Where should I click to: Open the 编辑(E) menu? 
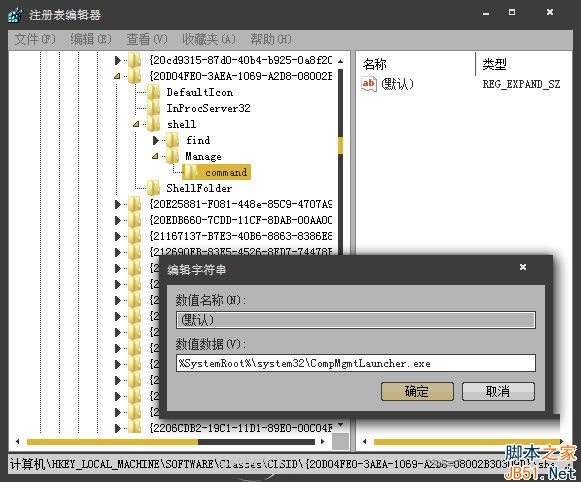coord(91,39)
